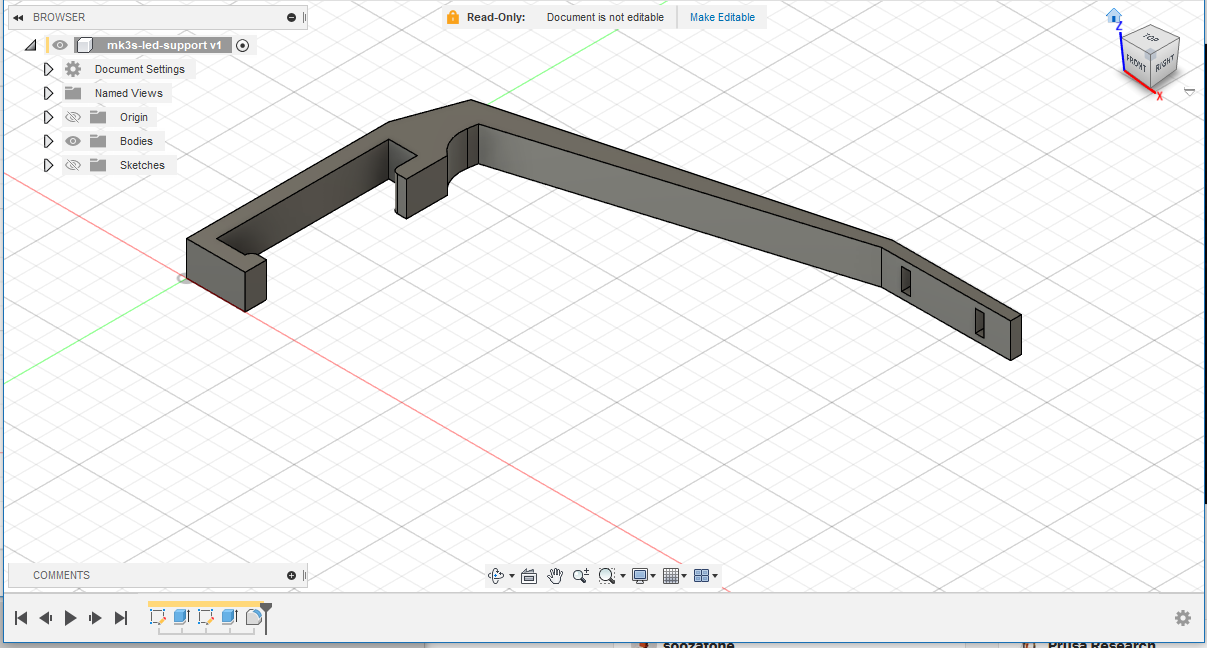This screenshot has height=648, width=1207.
Task: Select the Orbit navigation tool
Action: 496,575
